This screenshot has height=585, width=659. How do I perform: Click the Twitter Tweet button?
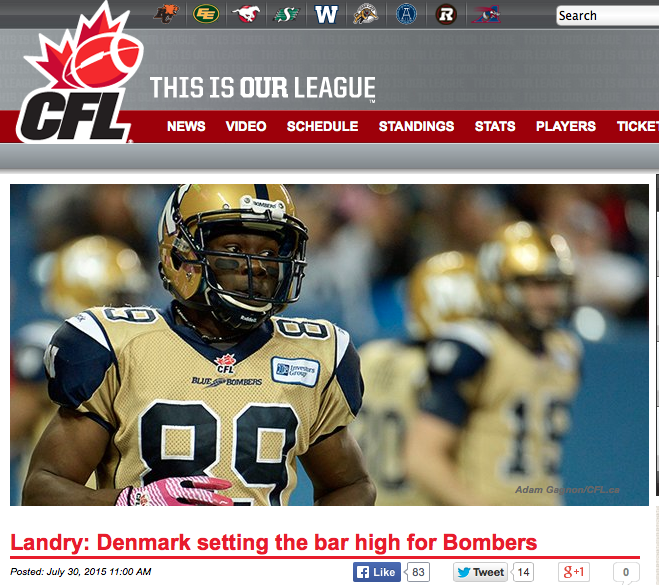coord(480,572)
